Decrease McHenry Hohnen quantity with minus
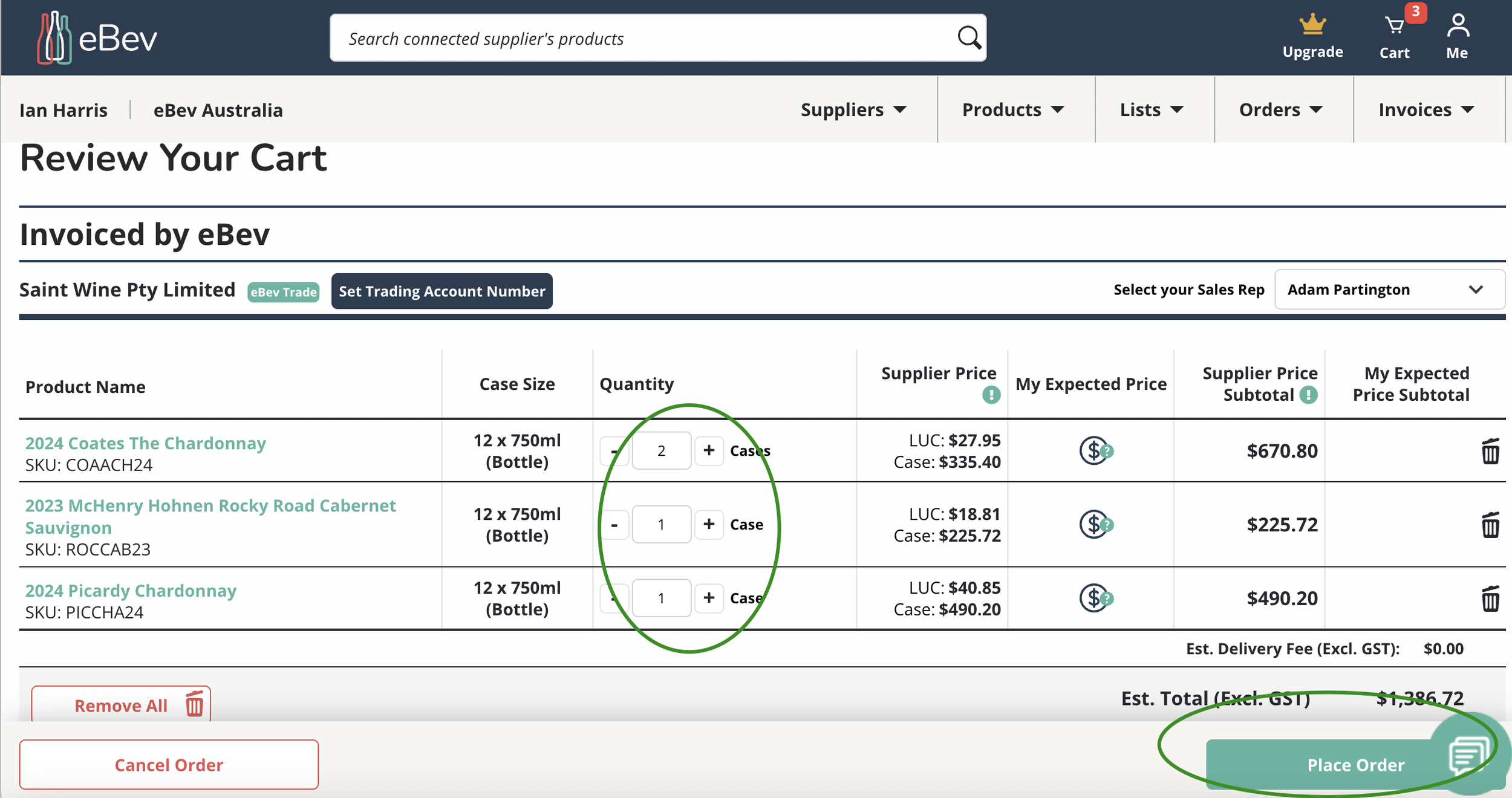The width and height of the screenshot is (1512, 798). tap(614, 525)
